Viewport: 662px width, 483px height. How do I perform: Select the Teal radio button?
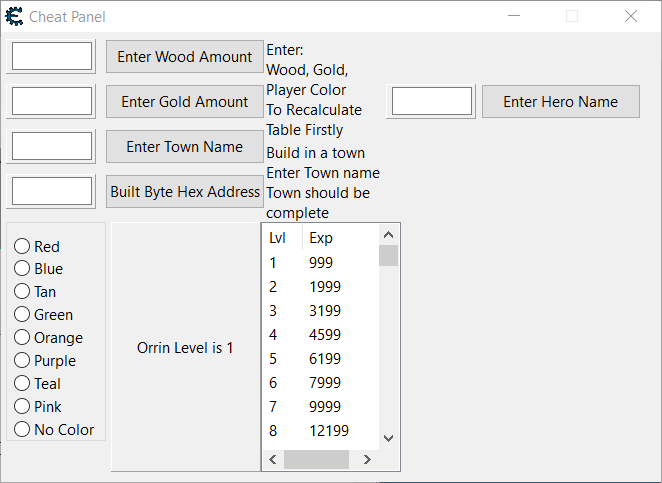(x=21, y=384)
